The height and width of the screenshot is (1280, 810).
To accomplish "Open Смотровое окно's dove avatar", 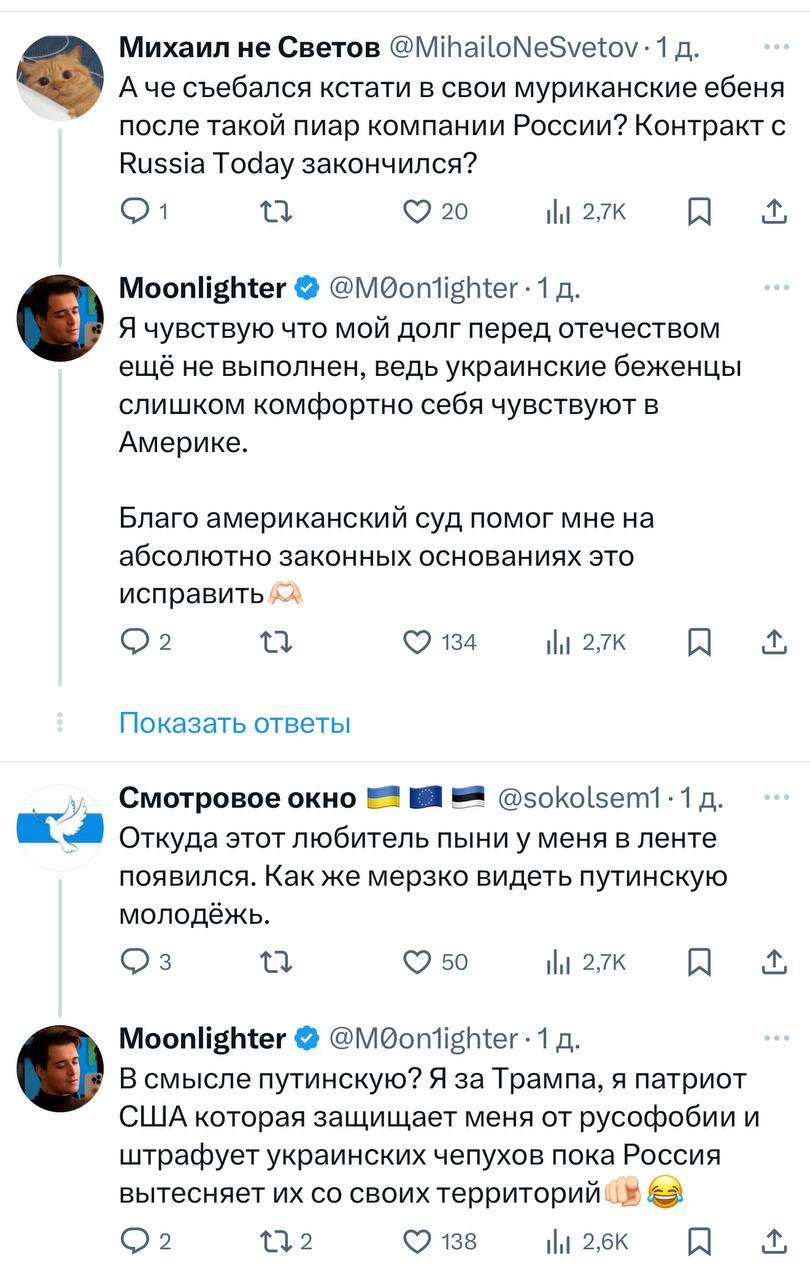I will (x=61, y=827).
